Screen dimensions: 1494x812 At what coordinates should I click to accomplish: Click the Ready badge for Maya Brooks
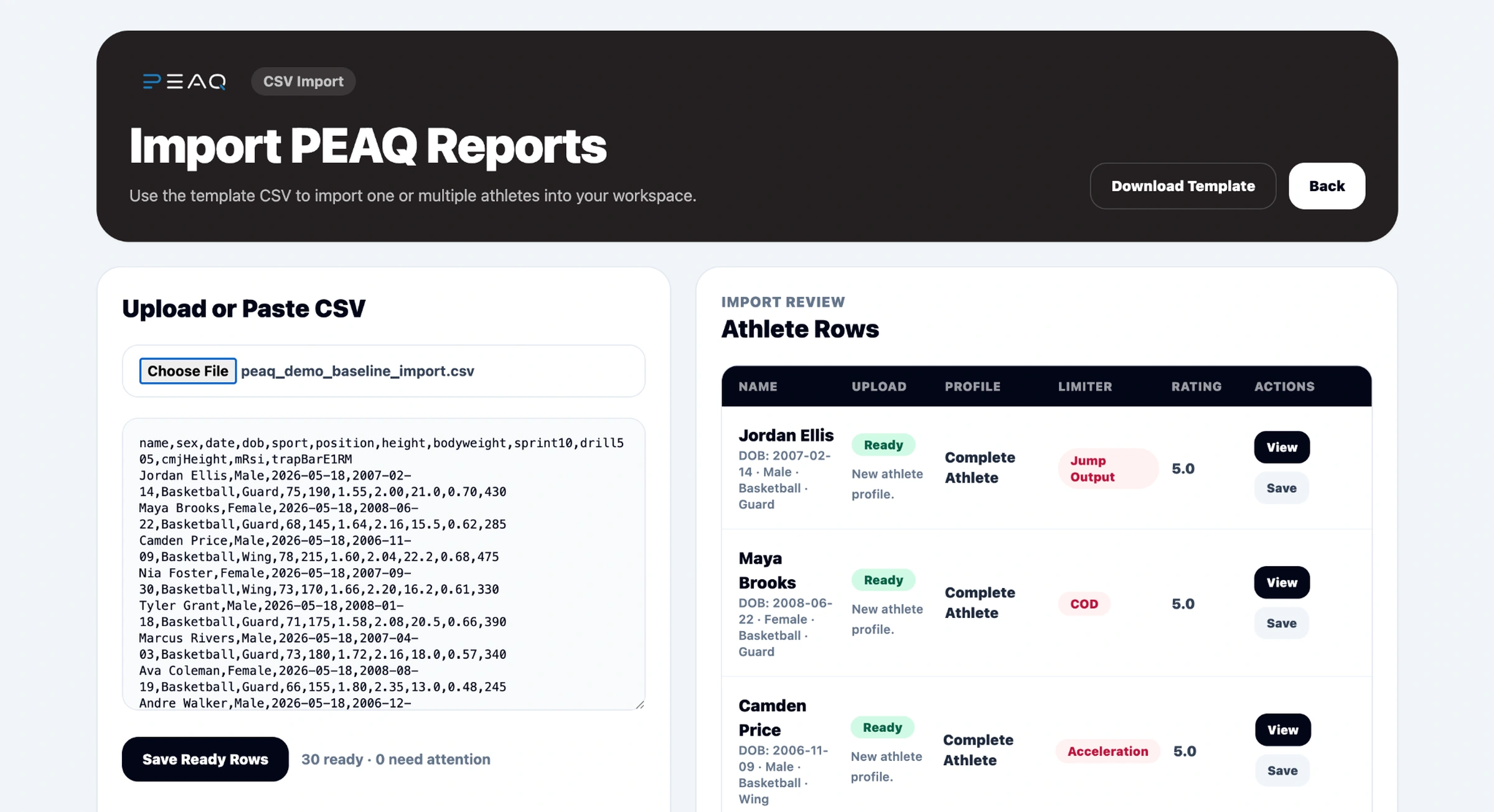click(x=883, y=580)
